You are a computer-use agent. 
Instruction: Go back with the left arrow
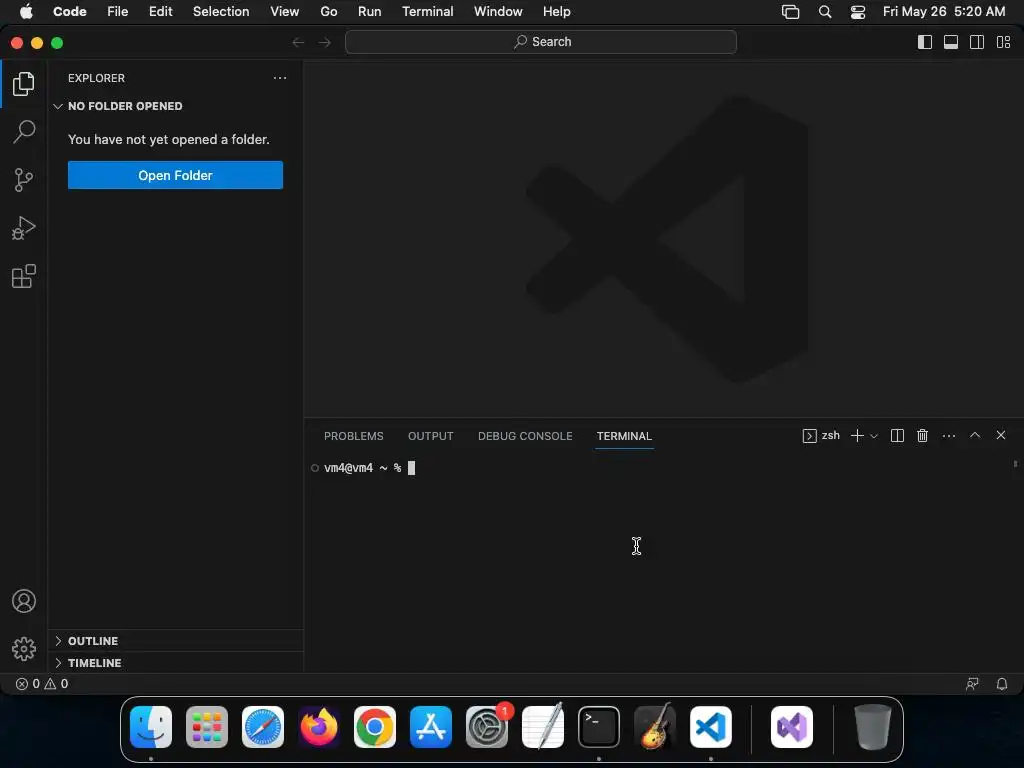tap(298, 42)
